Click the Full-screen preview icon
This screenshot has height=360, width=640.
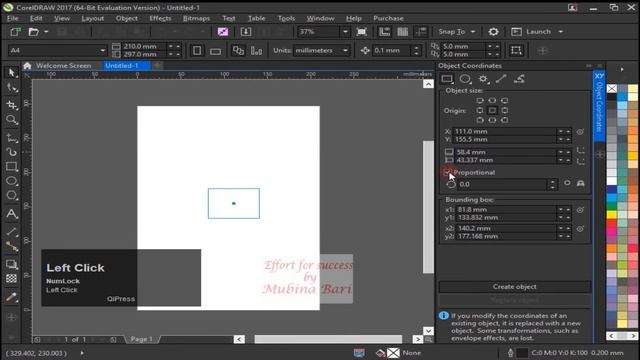click(361, 31)
